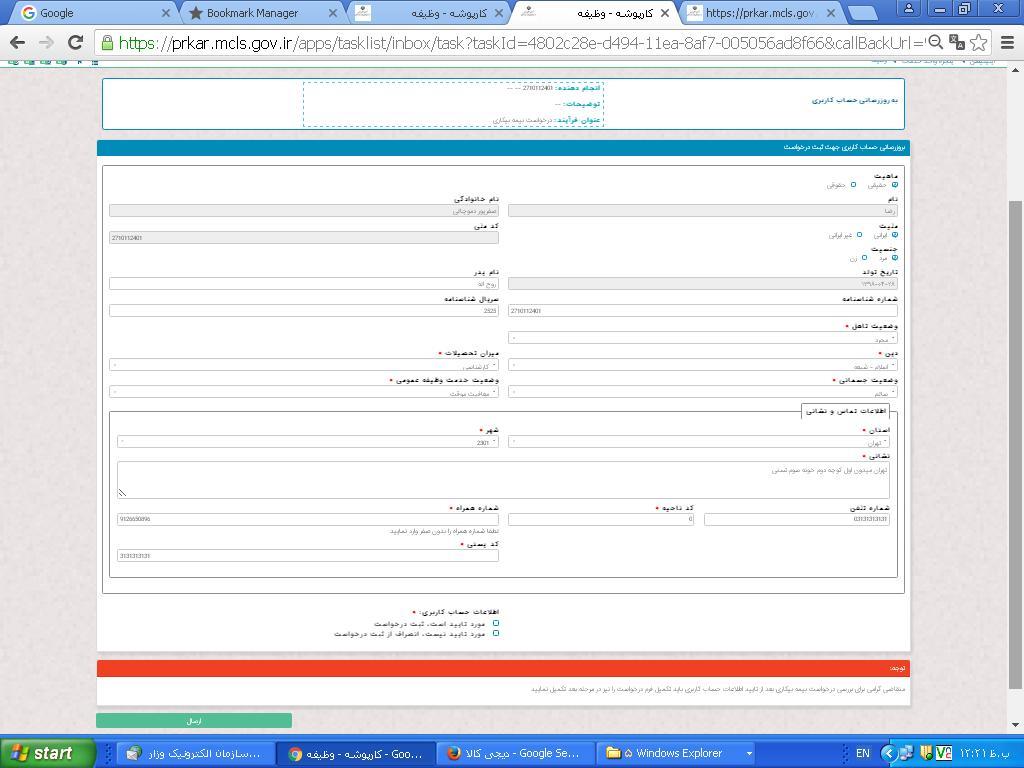Click the شماره همراه mobile number field
Viewport: 1024px width, 768px height.
pos(307,519)
